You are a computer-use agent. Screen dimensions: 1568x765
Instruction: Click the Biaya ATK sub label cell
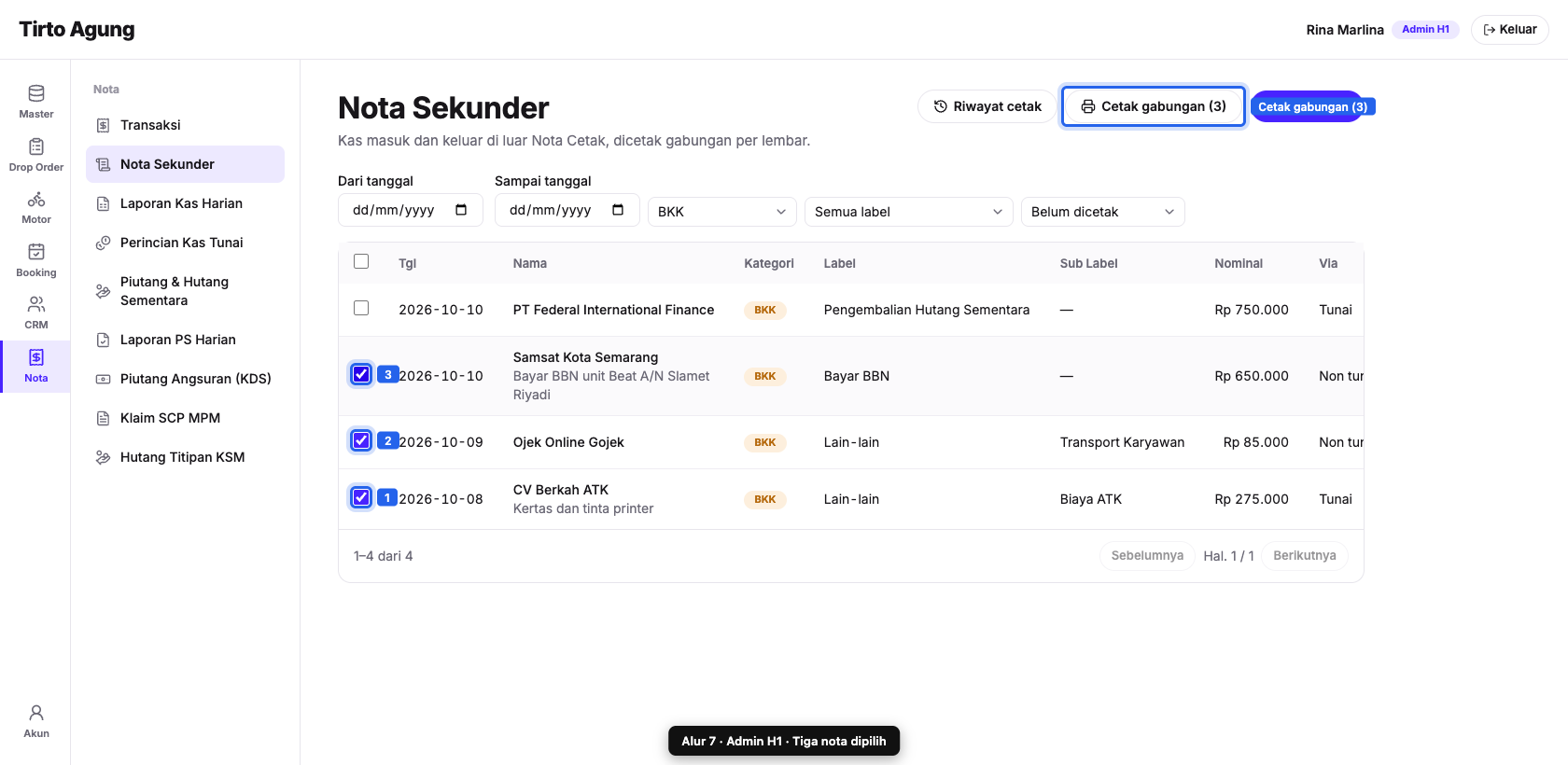[1091, 499]
